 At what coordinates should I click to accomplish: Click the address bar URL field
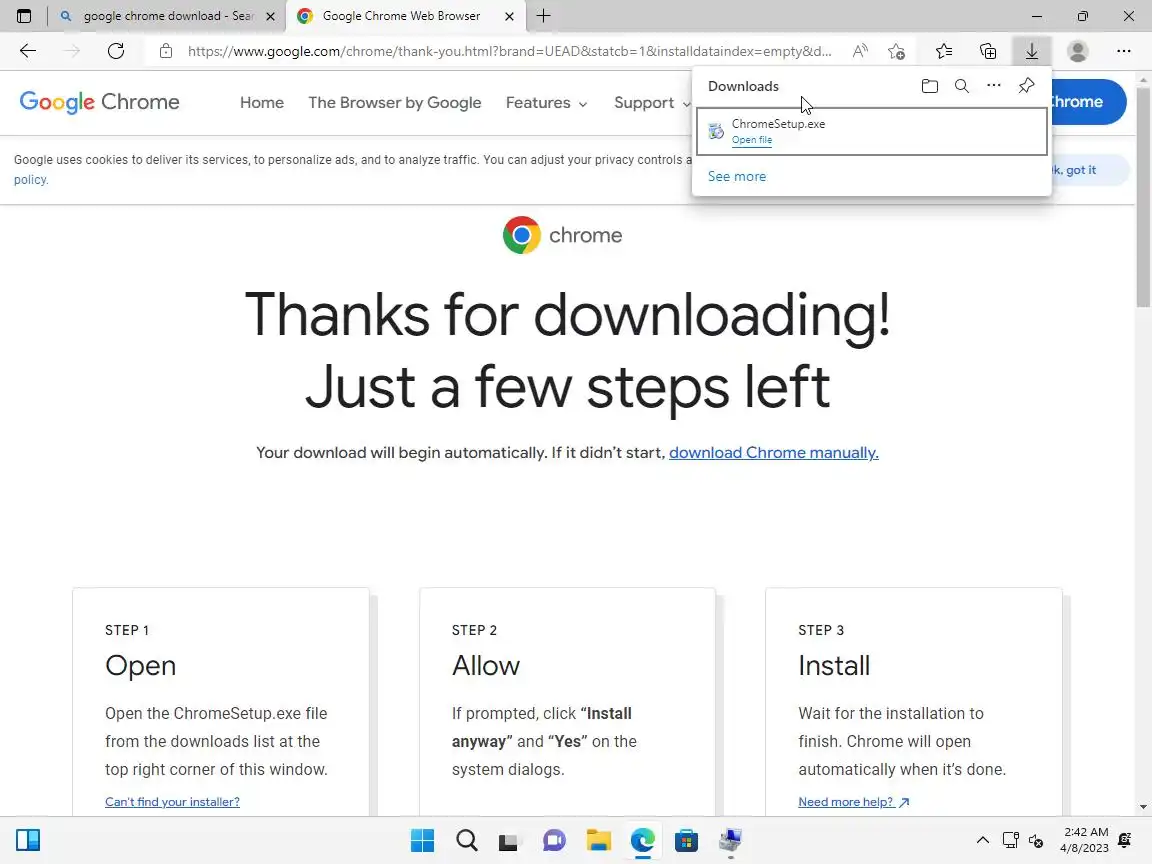(509, 51)
